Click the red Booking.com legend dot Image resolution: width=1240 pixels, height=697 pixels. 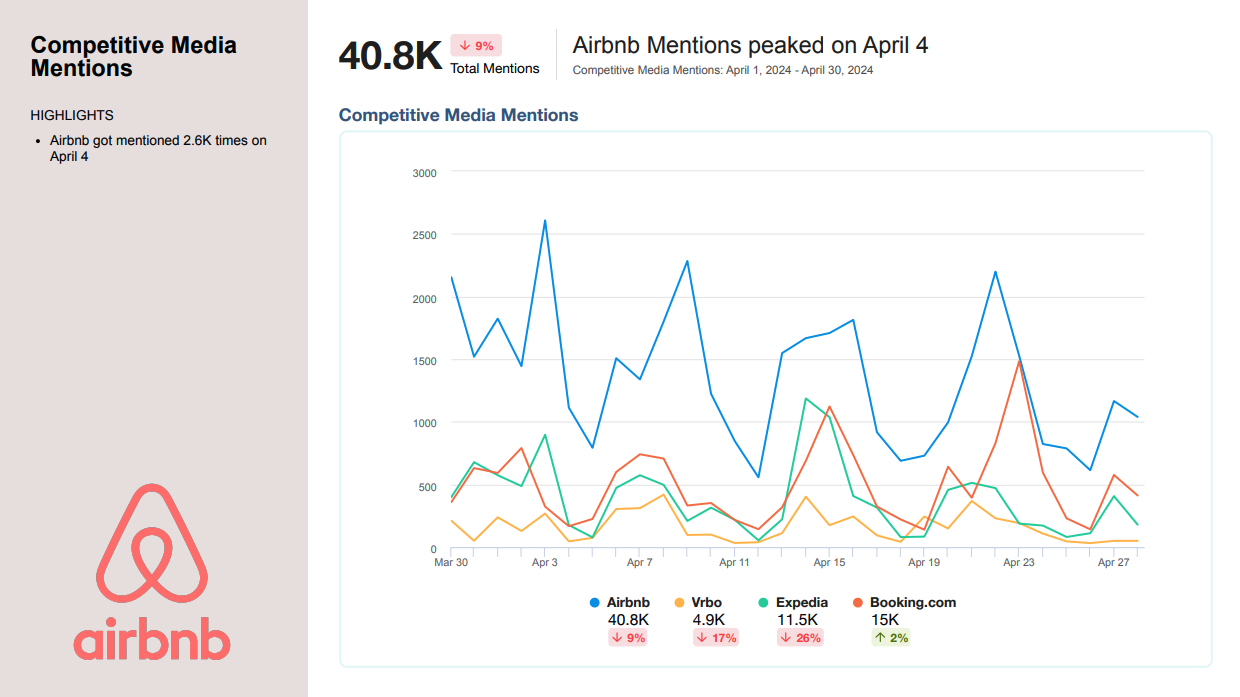pos(858,603)
